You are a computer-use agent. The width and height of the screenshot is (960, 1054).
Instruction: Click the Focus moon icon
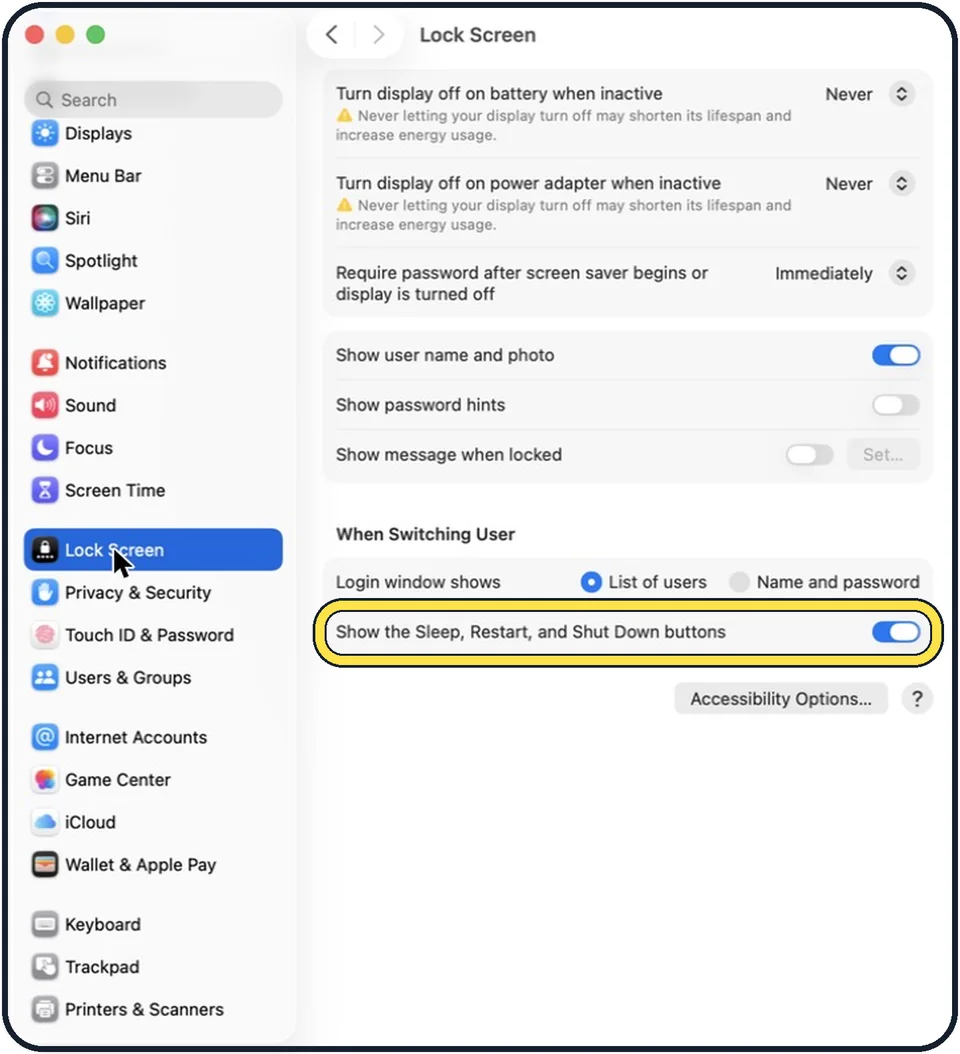point(45,448)
